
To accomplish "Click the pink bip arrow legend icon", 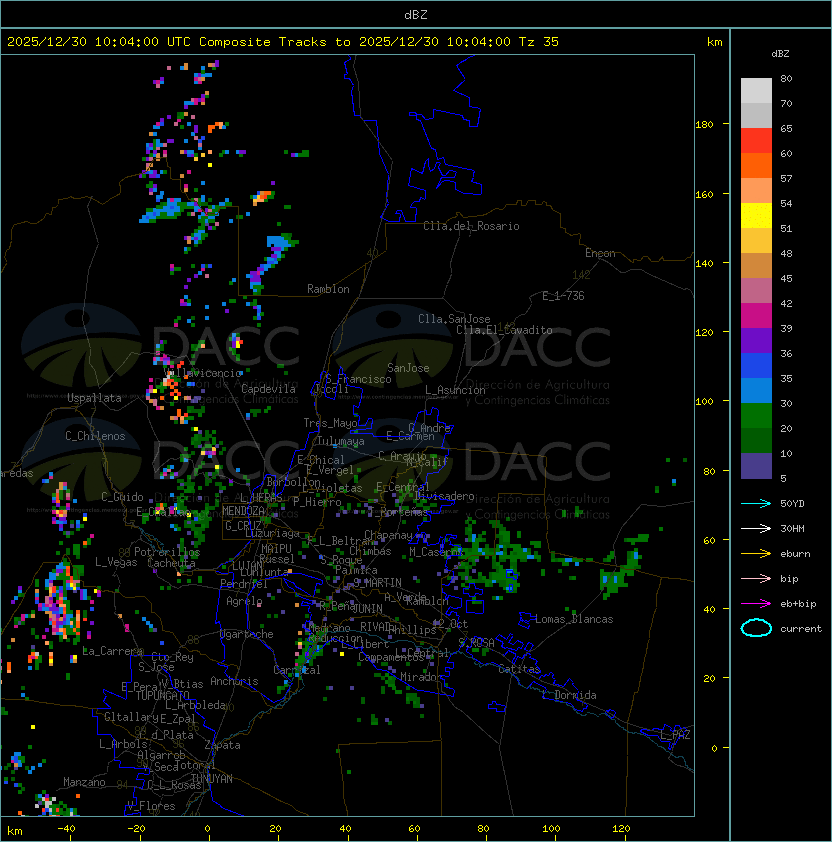I will point(756,578).
